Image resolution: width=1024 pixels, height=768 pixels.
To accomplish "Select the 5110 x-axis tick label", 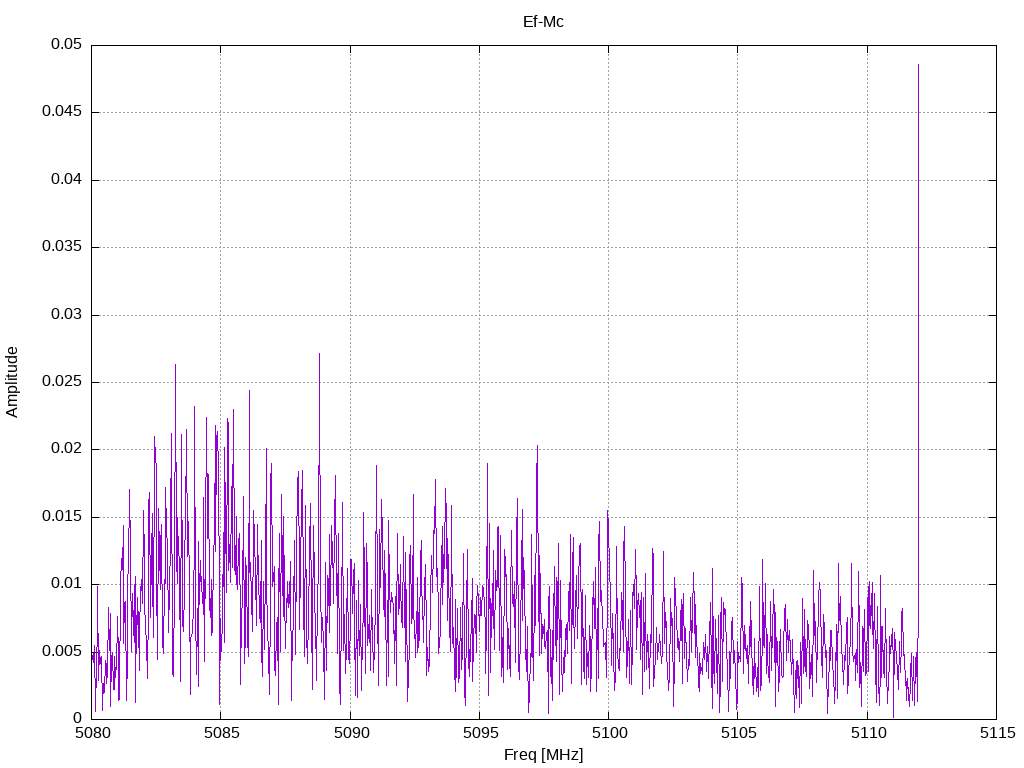I will click(x=866, y=733).
